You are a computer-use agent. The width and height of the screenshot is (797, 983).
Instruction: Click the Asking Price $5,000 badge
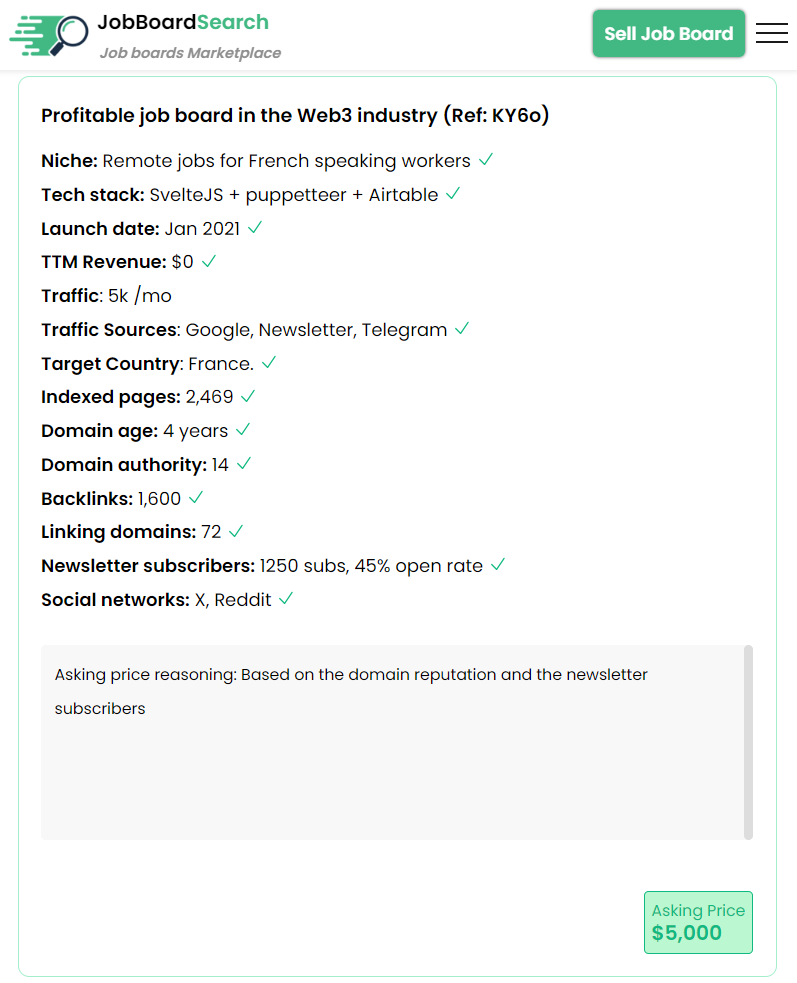coord(698,922)
